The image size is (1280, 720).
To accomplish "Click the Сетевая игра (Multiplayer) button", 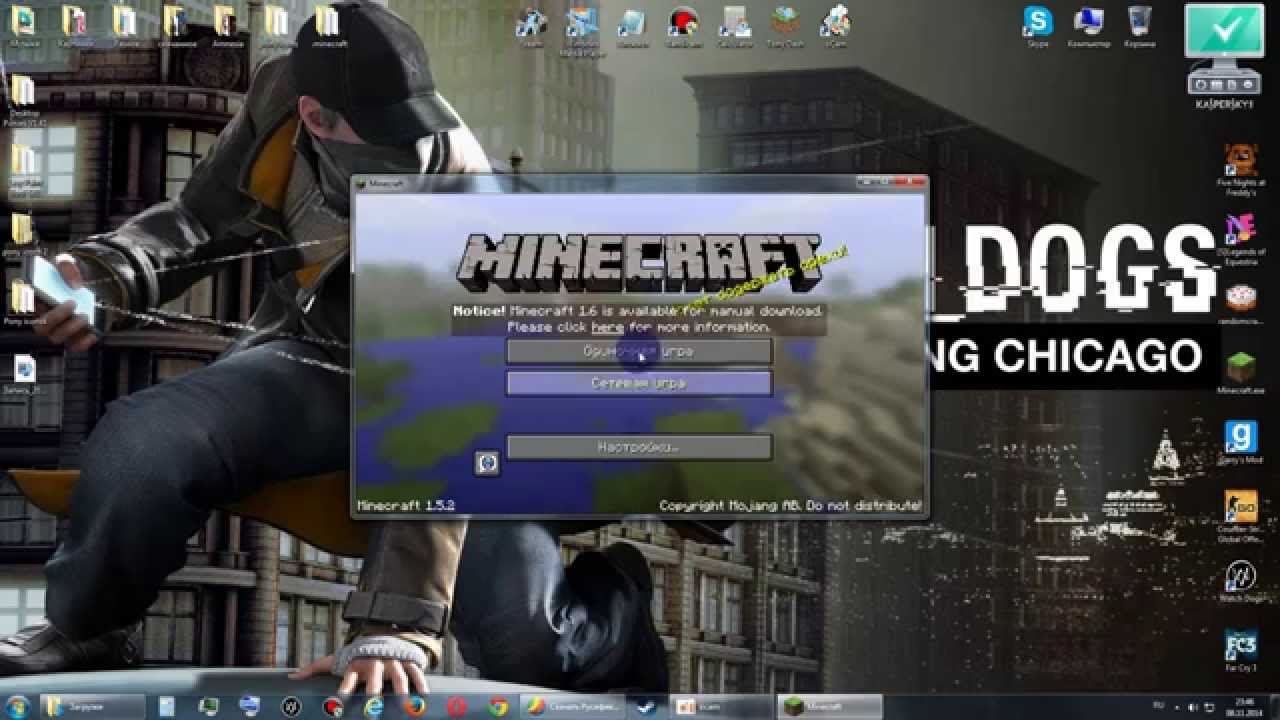I will [x=639, y=383].
